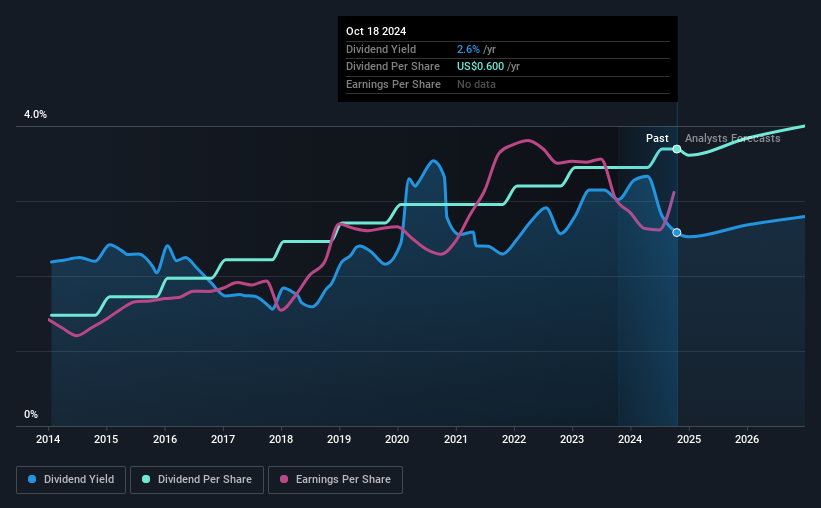Viewport: 821px width, 508px height.
Task: Click the 'No data' earnings value
Action: [x=476, y=84]
